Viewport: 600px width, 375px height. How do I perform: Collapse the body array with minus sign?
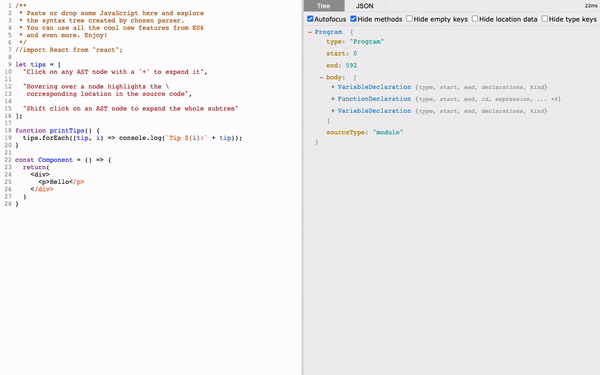pyautogui.click(x=321, y=77)
